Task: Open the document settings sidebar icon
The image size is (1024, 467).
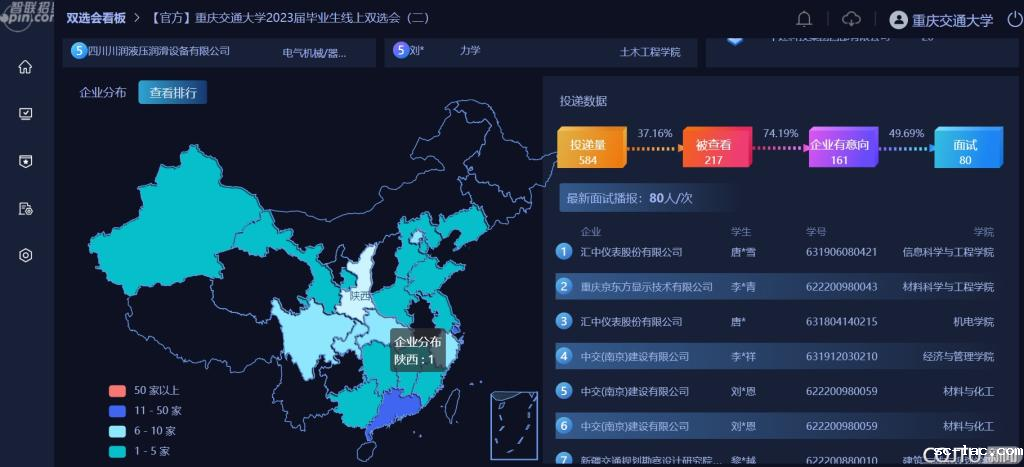Action: (x=26, y=208)
